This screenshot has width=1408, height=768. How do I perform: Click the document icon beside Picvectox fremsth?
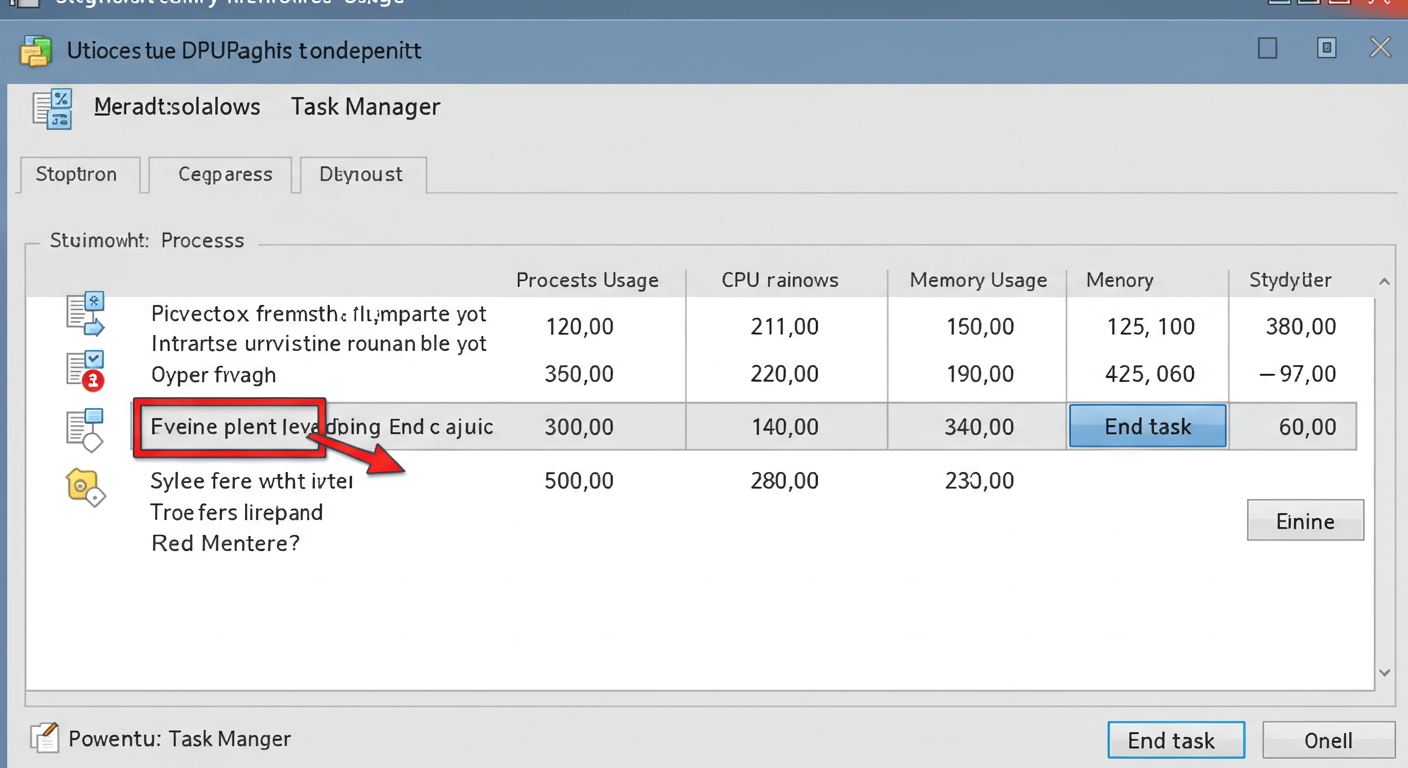[x=85, y=313]
